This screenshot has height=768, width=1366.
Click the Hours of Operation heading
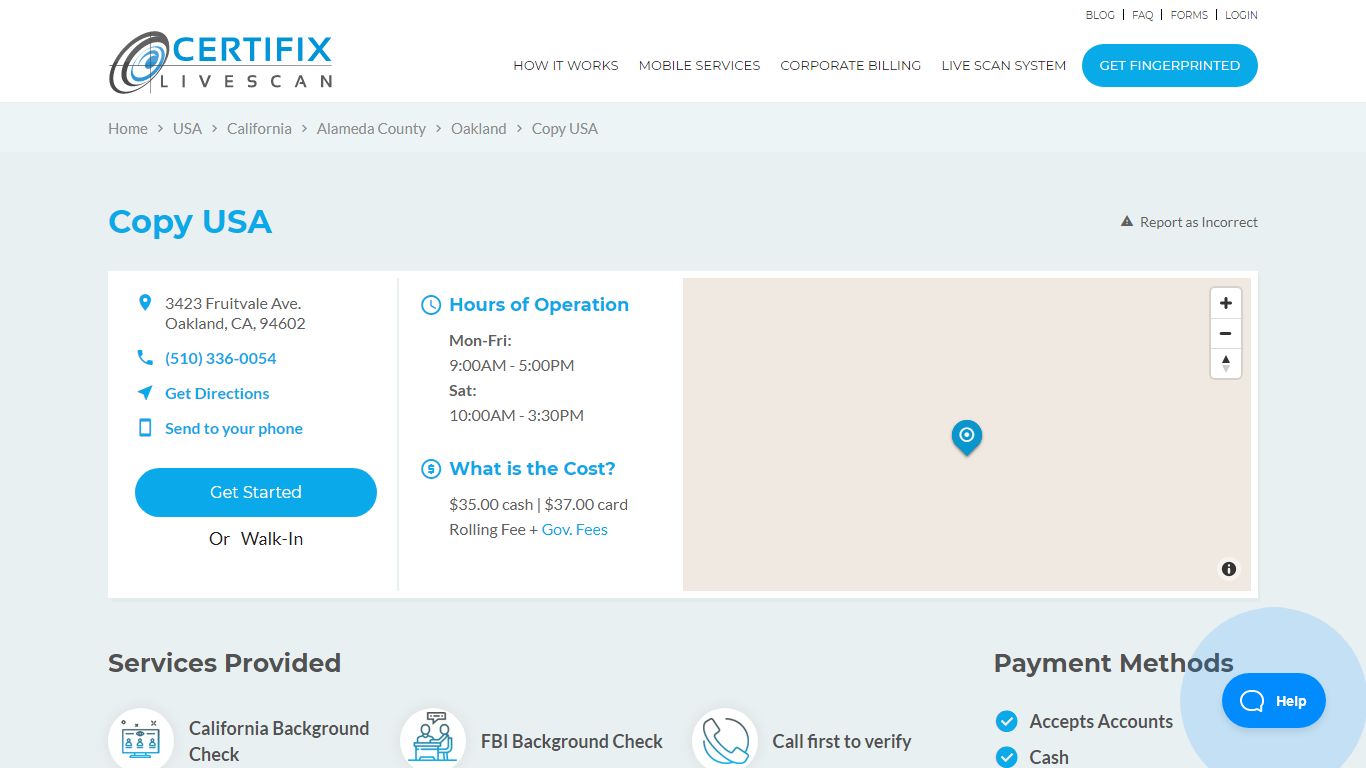[x=539, y=305]
